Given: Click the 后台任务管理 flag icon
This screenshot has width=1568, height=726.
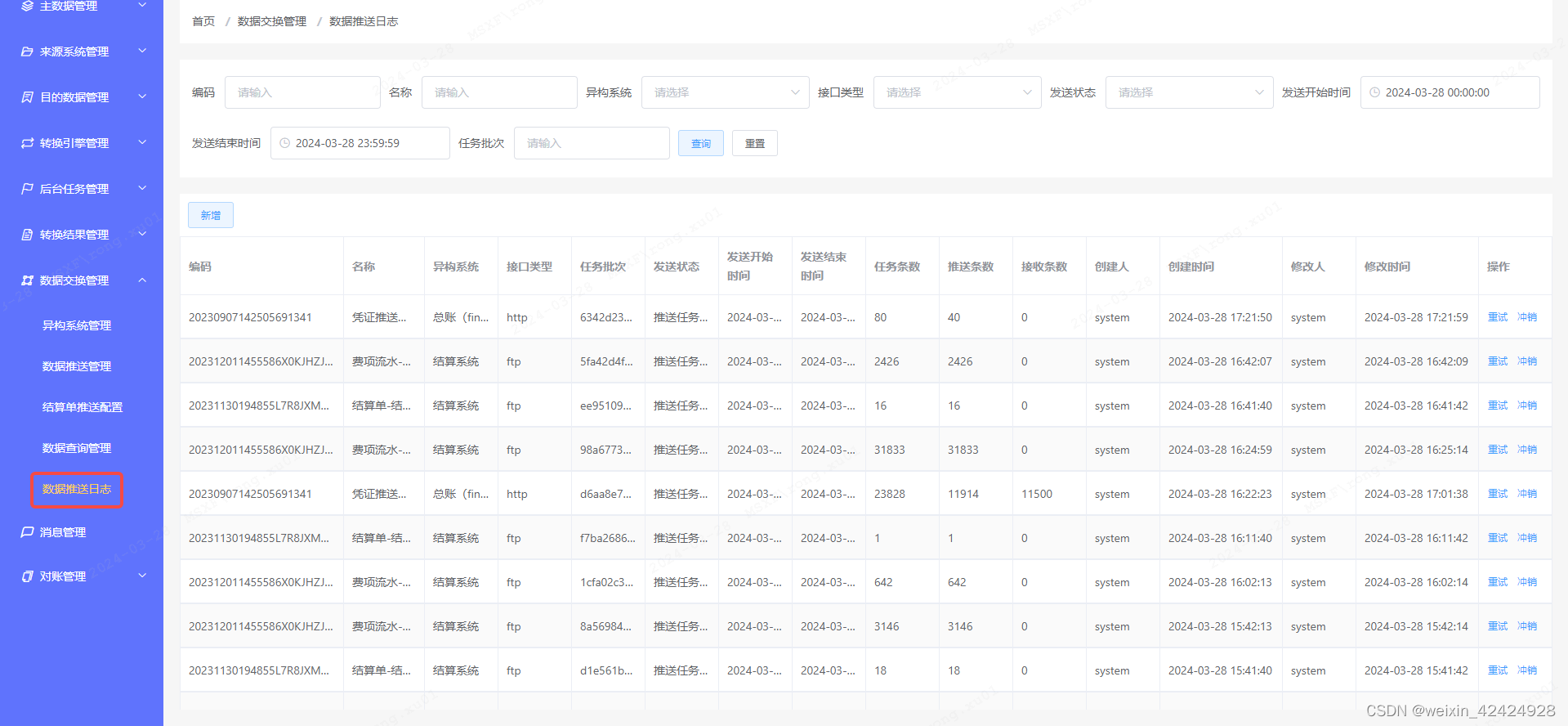Looking at the screenshot, I should 27,189.
